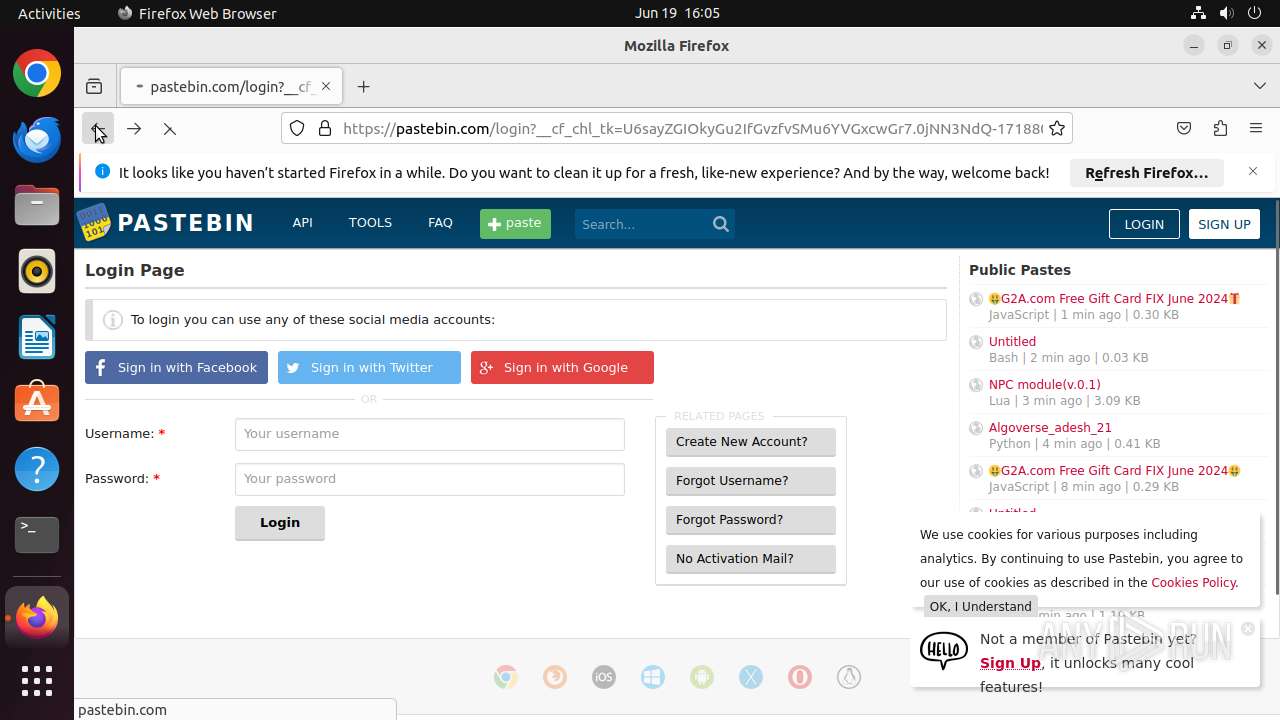Focus the Username input field
Screen dimensions: 1280x720
click(x=430, y=434)
